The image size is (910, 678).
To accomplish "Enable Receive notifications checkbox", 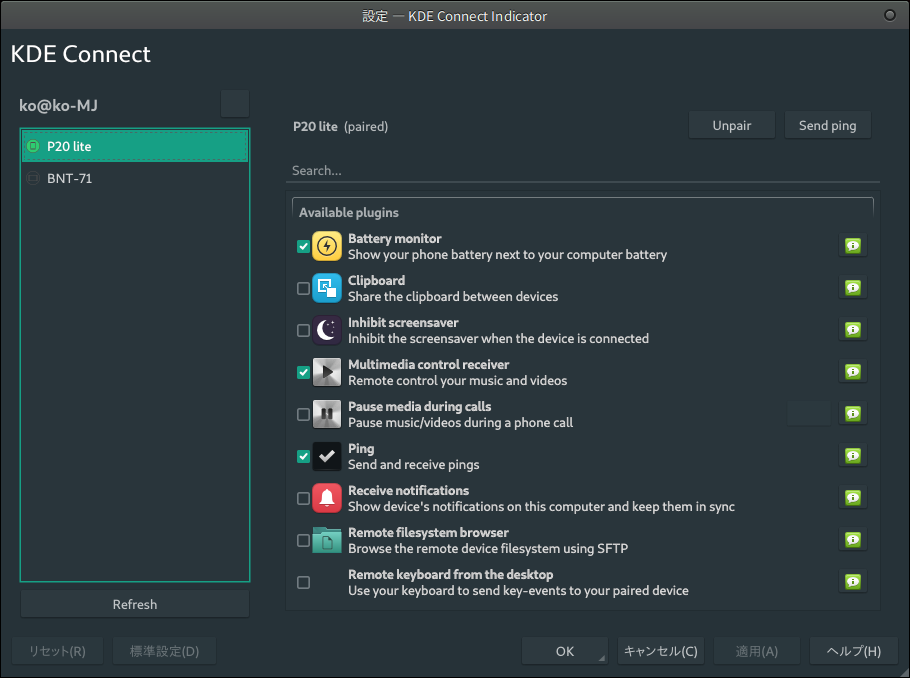I will pyautogui.click(x=303, y=498).
